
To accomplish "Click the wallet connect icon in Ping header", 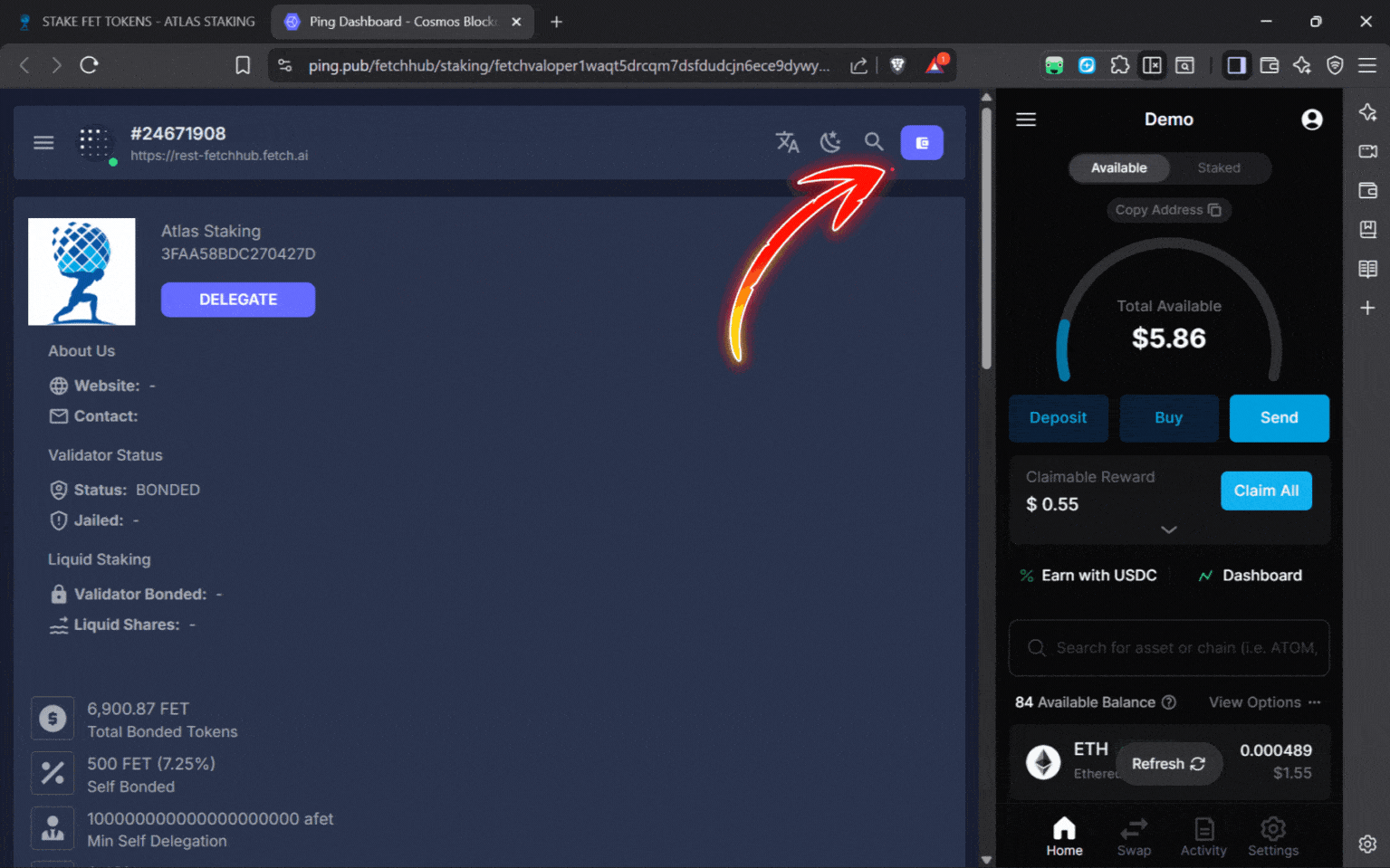I will coord(922,143).
